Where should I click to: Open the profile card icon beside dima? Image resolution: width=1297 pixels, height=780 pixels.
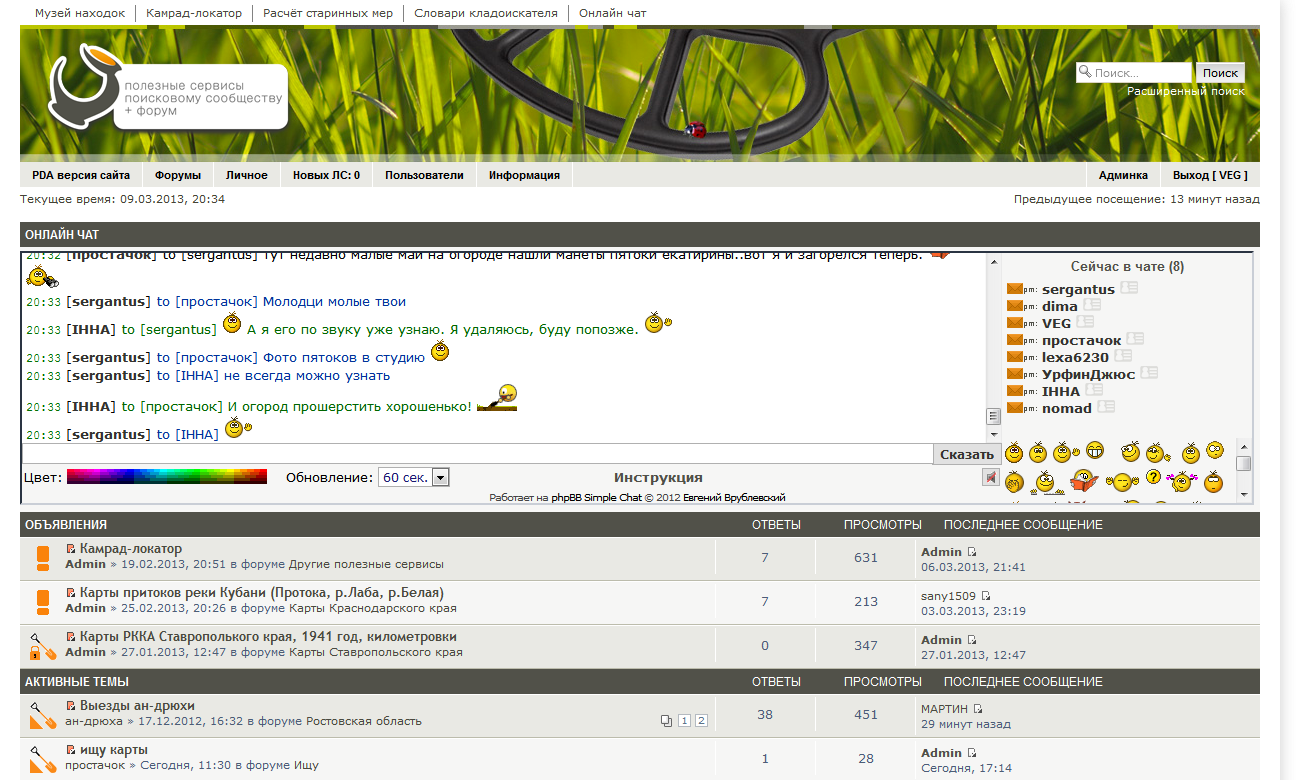[x=1091, y=305]
